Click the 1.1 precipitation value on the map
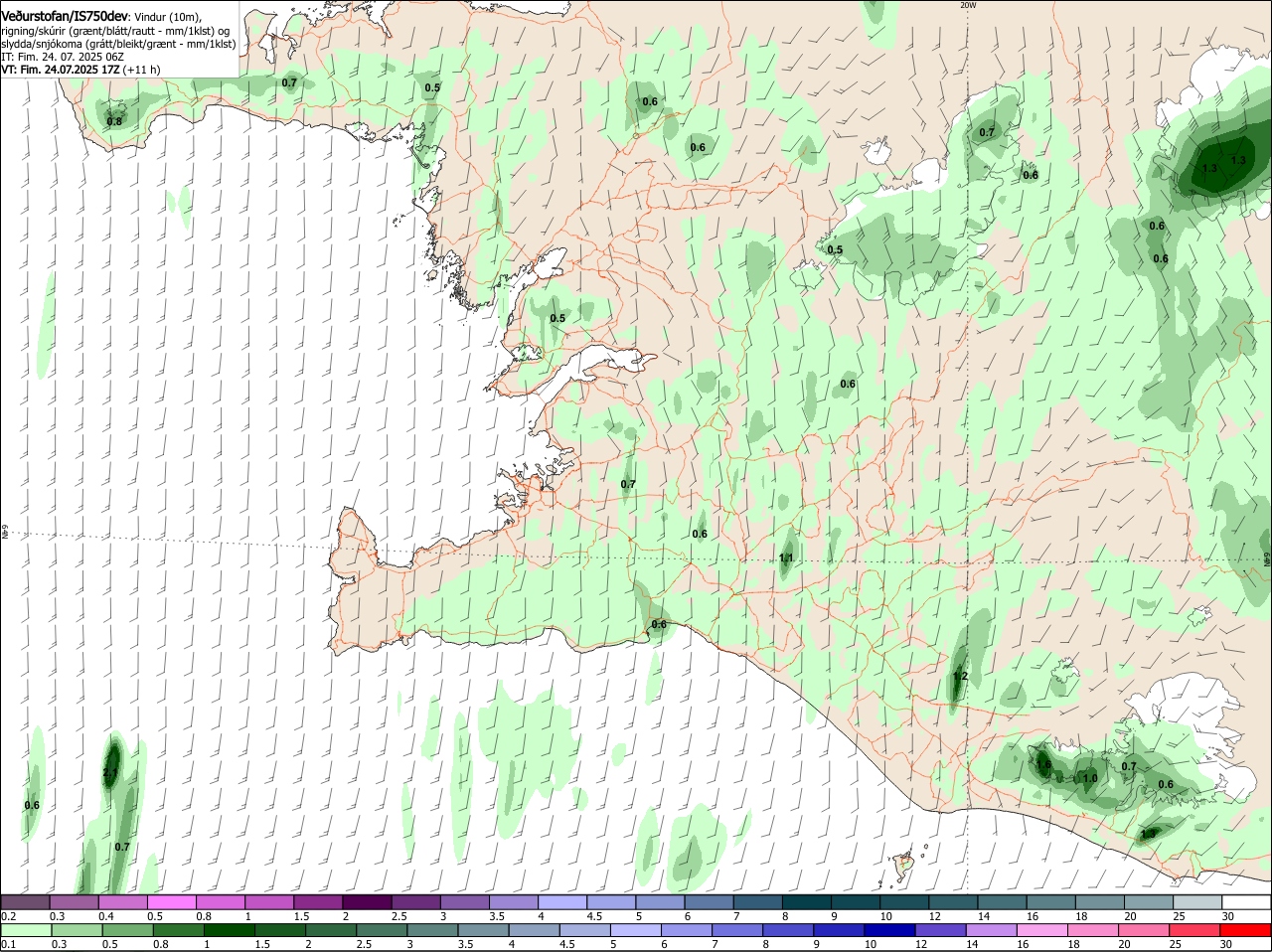 click(786, 558)
